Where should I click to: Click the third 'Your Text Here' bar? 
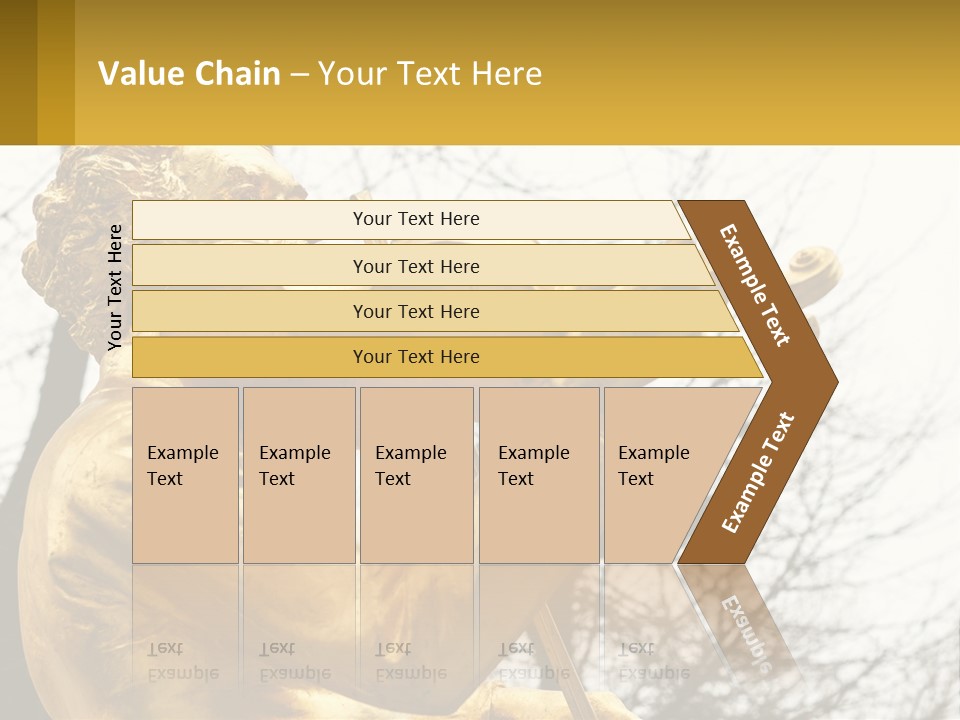click(435, 311)
